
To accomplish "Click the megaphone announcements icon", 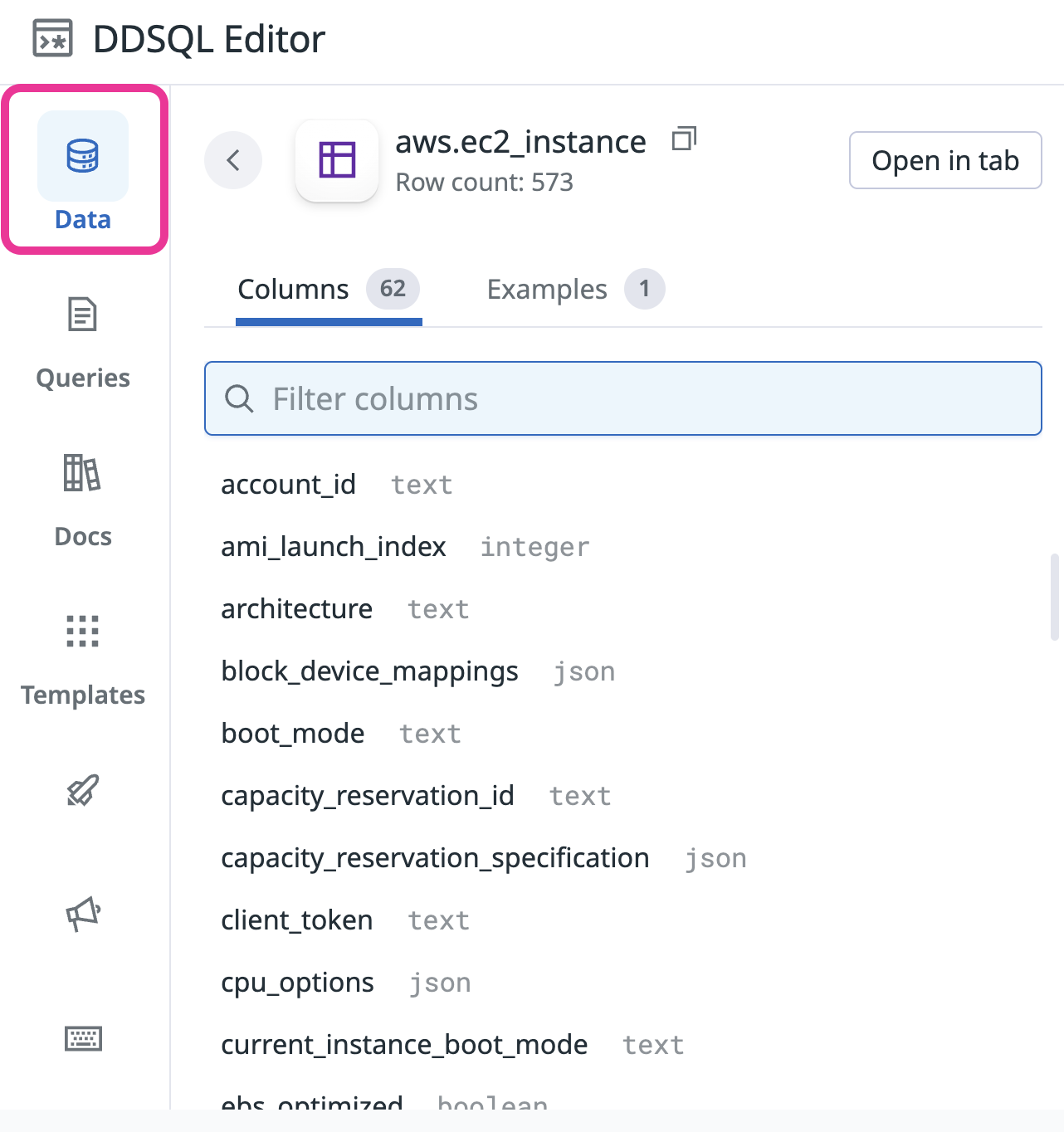I will coord(83,915).
